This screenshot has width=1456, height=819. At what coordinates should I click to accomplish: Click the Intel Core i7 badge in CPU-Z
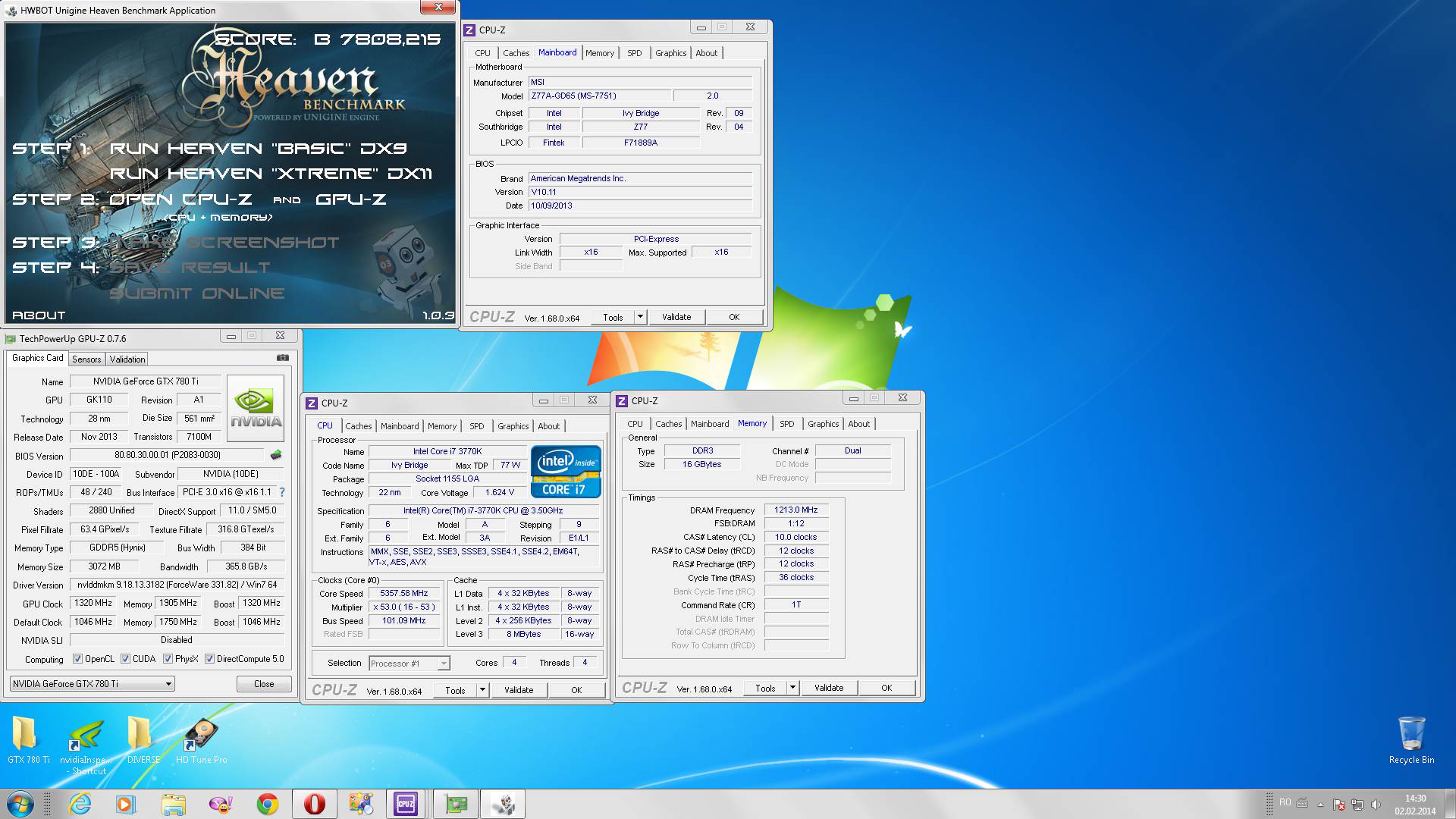(x=566, y=472)
